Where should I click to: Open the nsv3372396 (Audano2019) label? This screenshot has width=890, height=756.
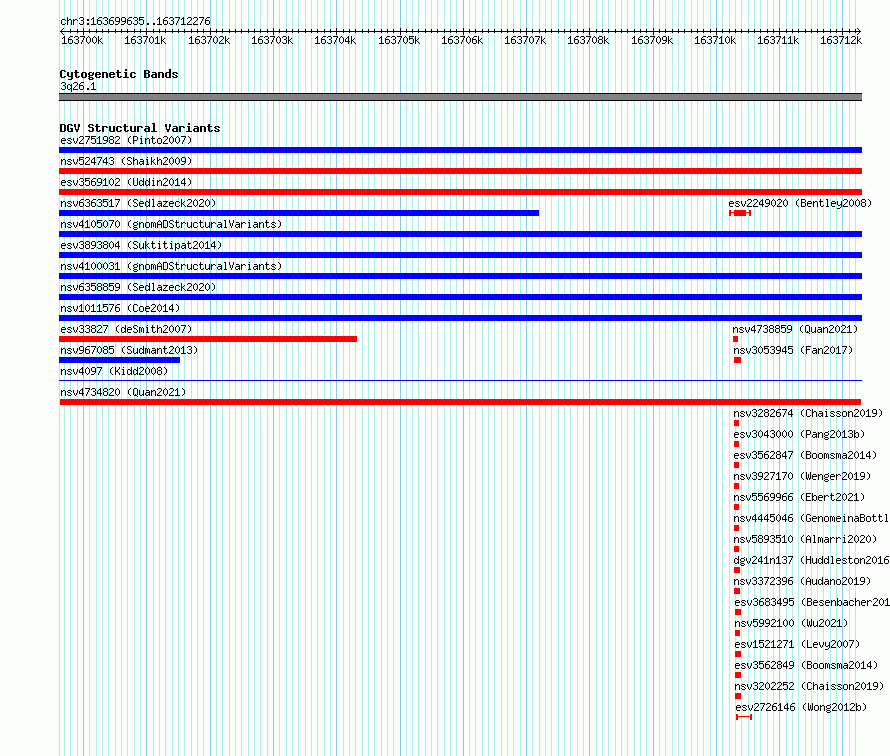(802, 581)
